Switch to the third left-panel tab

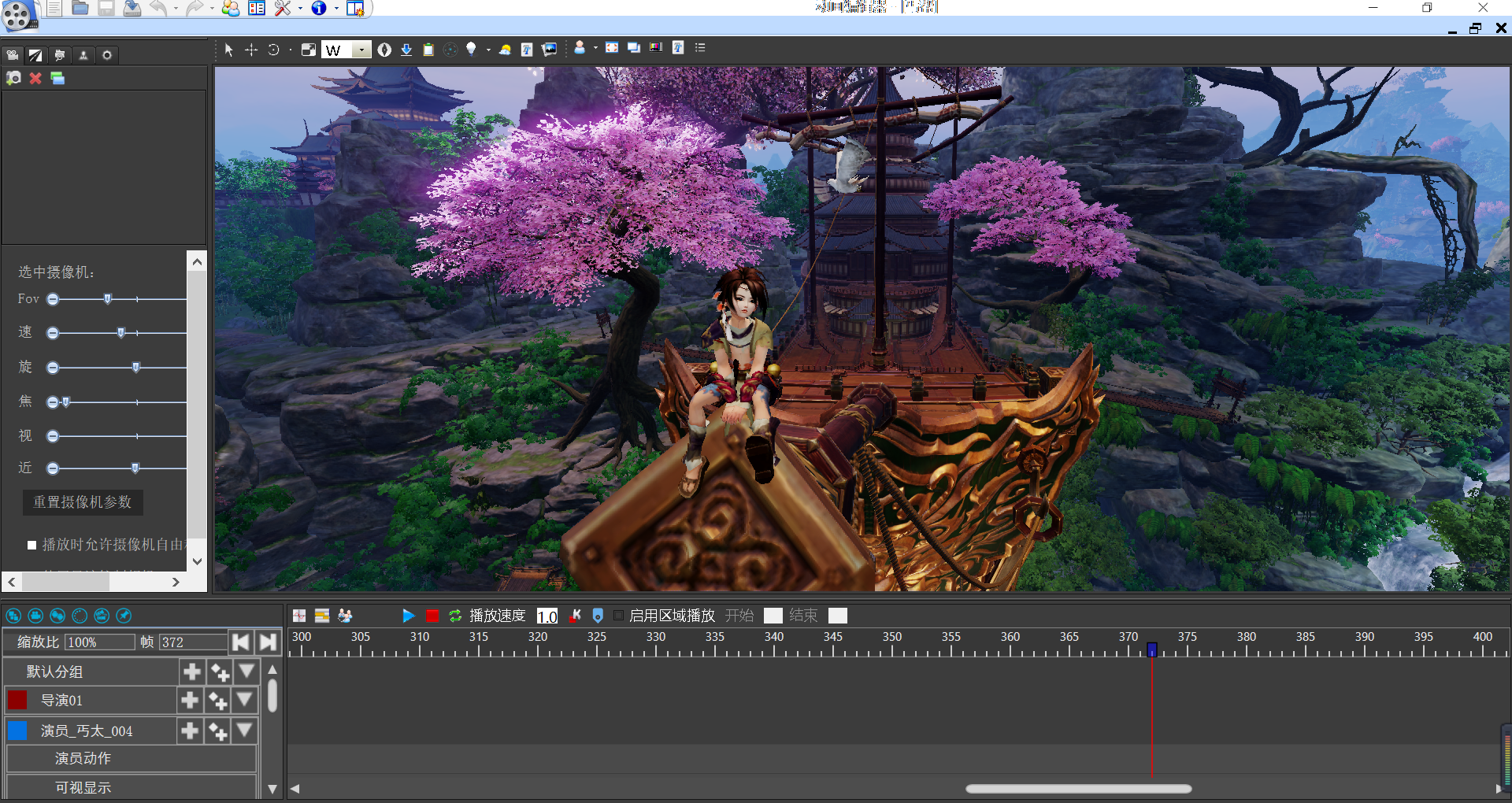(60, 55)
